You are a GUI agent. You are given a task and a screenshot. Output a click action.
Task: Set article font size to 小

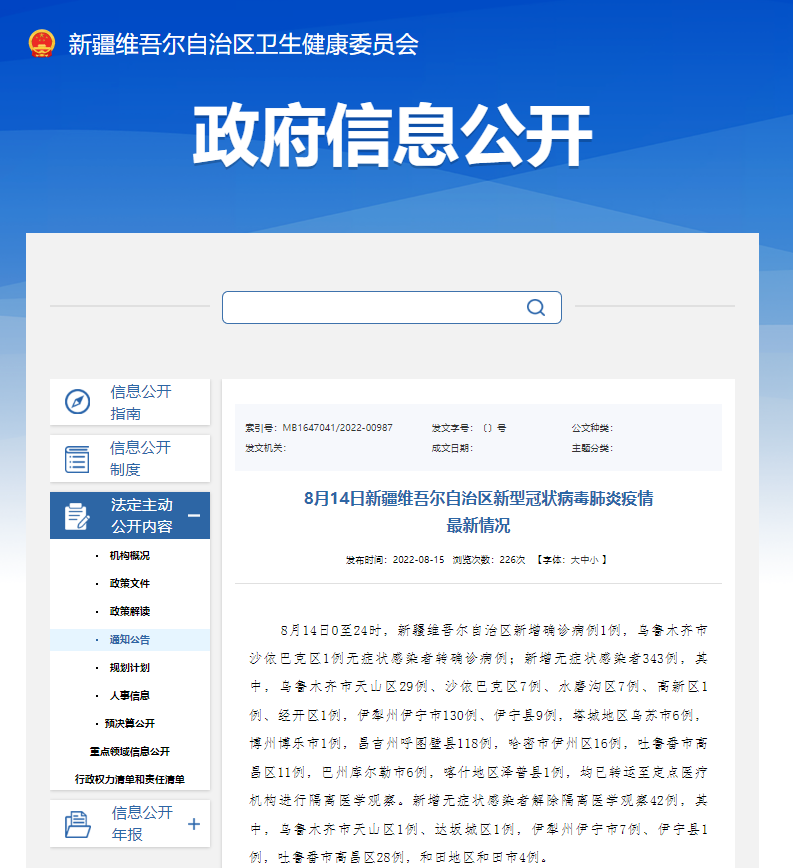596,560
